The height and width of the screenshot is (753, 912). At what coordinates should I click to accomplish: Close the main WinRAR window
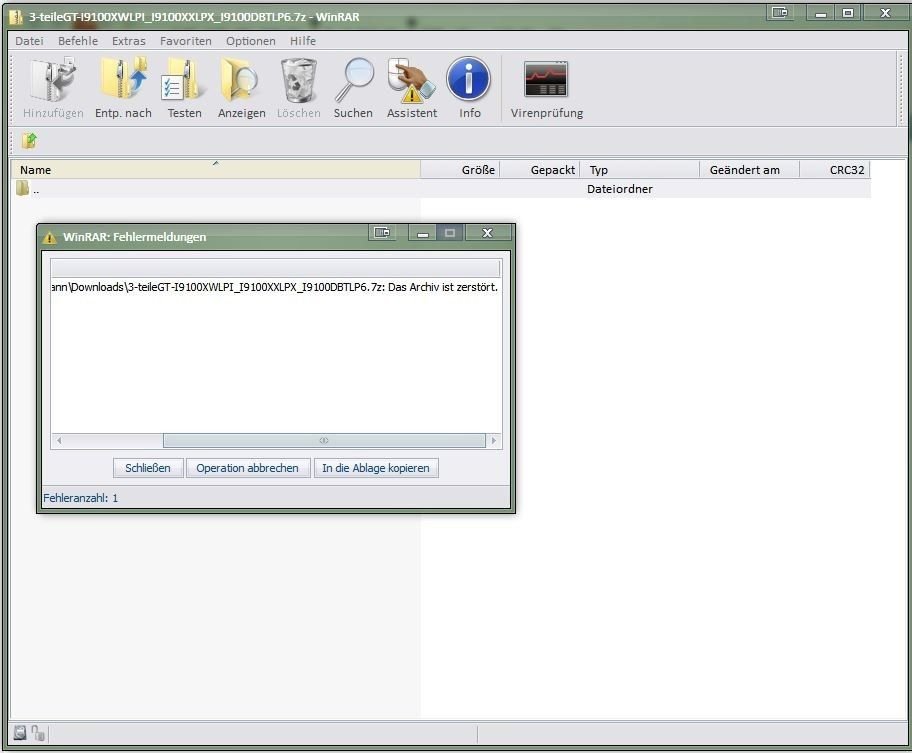click(885, 13)
